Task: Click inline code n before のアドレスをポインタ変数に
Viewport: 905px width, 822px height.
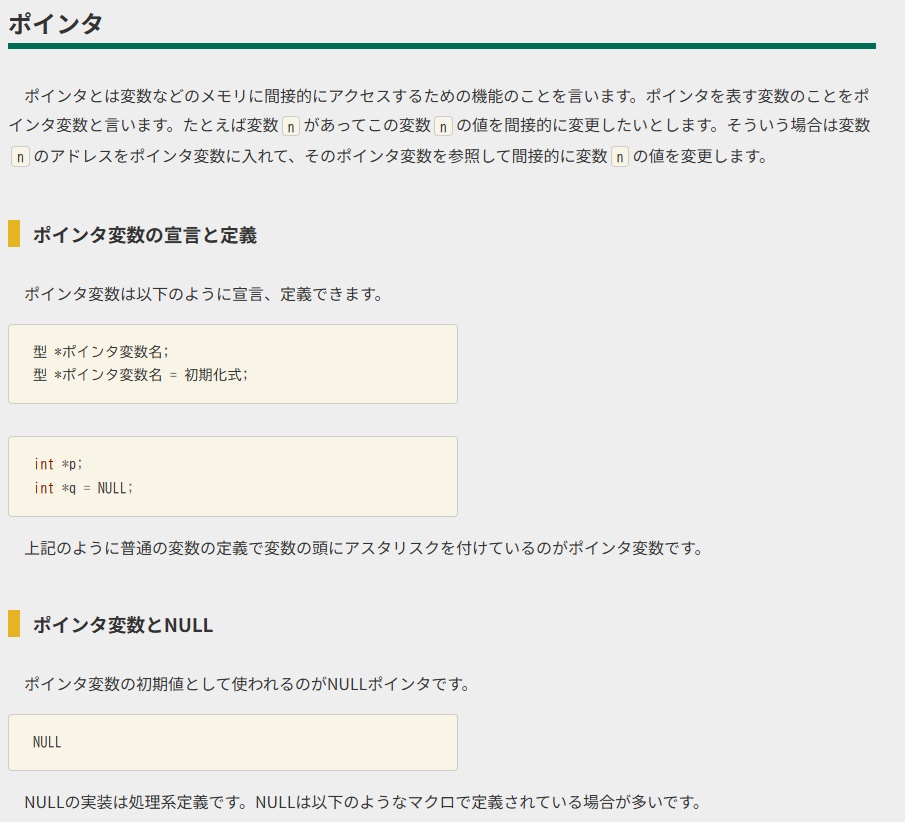Action: (20, 156)
